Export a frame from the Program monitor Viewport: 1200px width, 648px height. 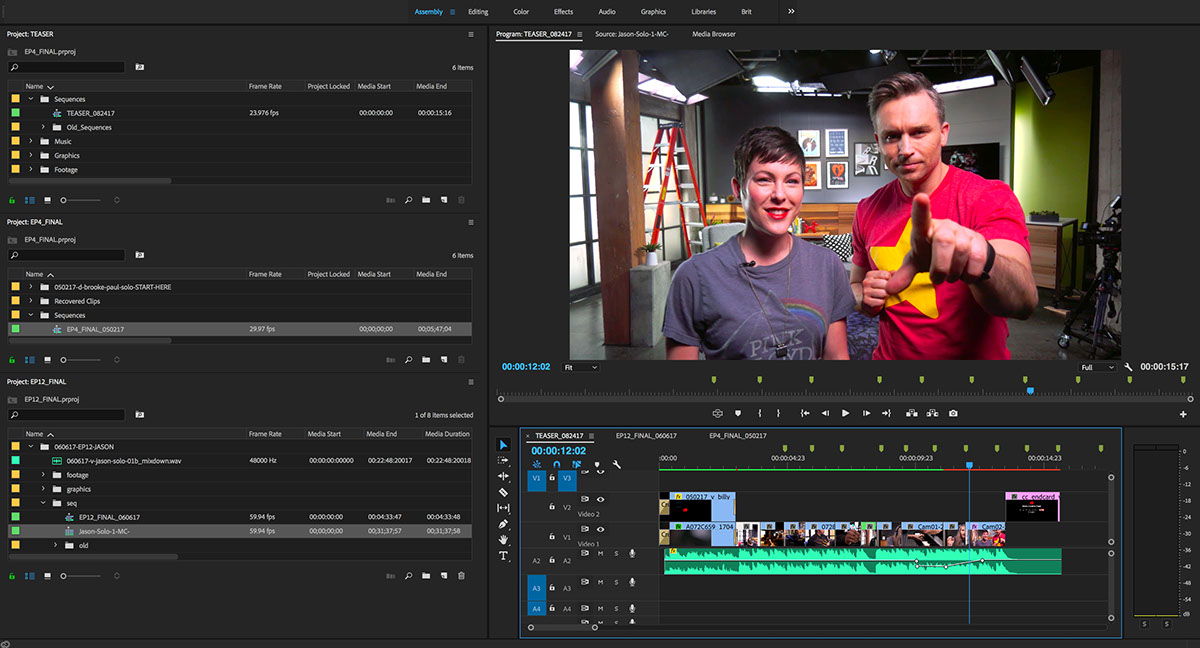pyautogui.click(x=954, y=412)
